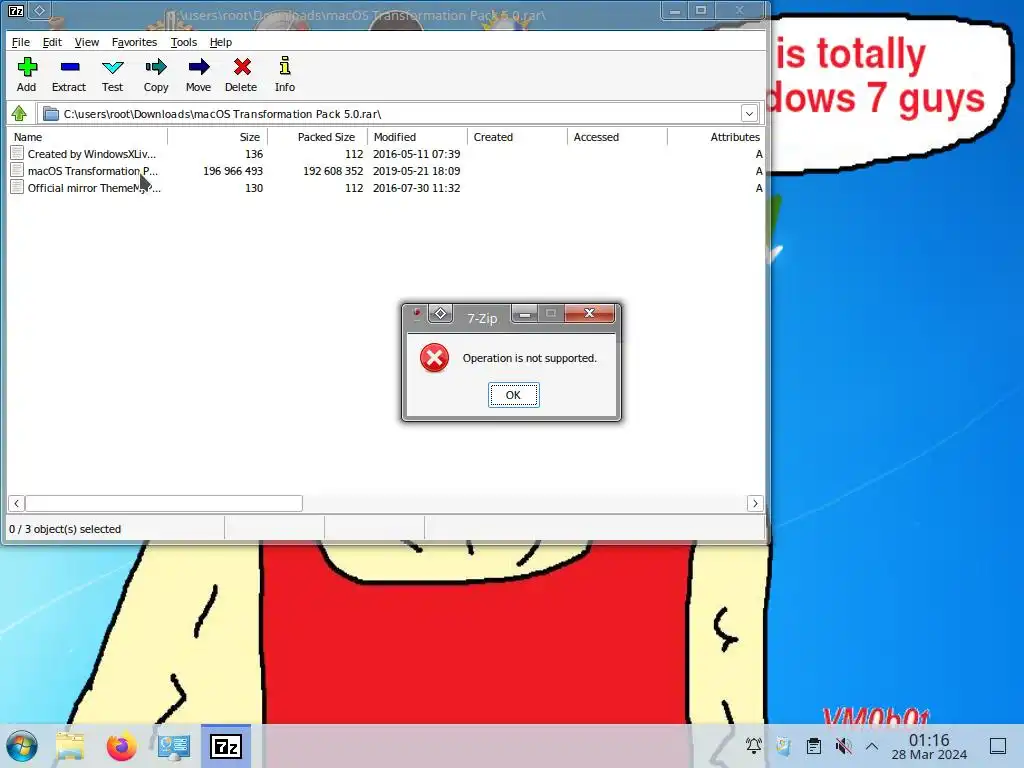Open file manager from taskbar

pos(70,746)
